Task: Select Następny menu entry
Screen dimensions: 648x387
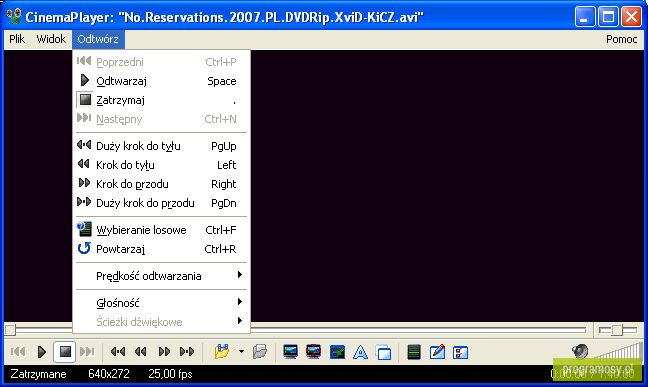Action: point(161,119)
